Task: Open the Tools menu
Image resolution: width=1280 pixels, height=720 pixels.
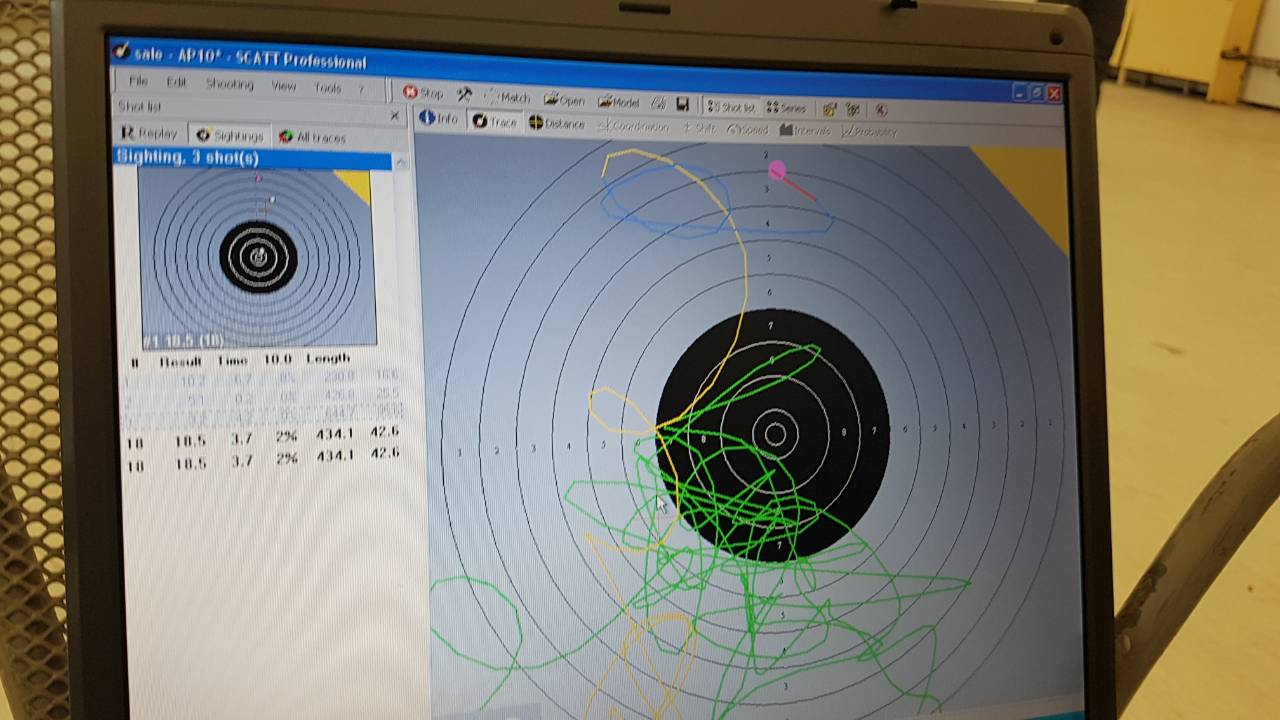Action: (327, 88)
